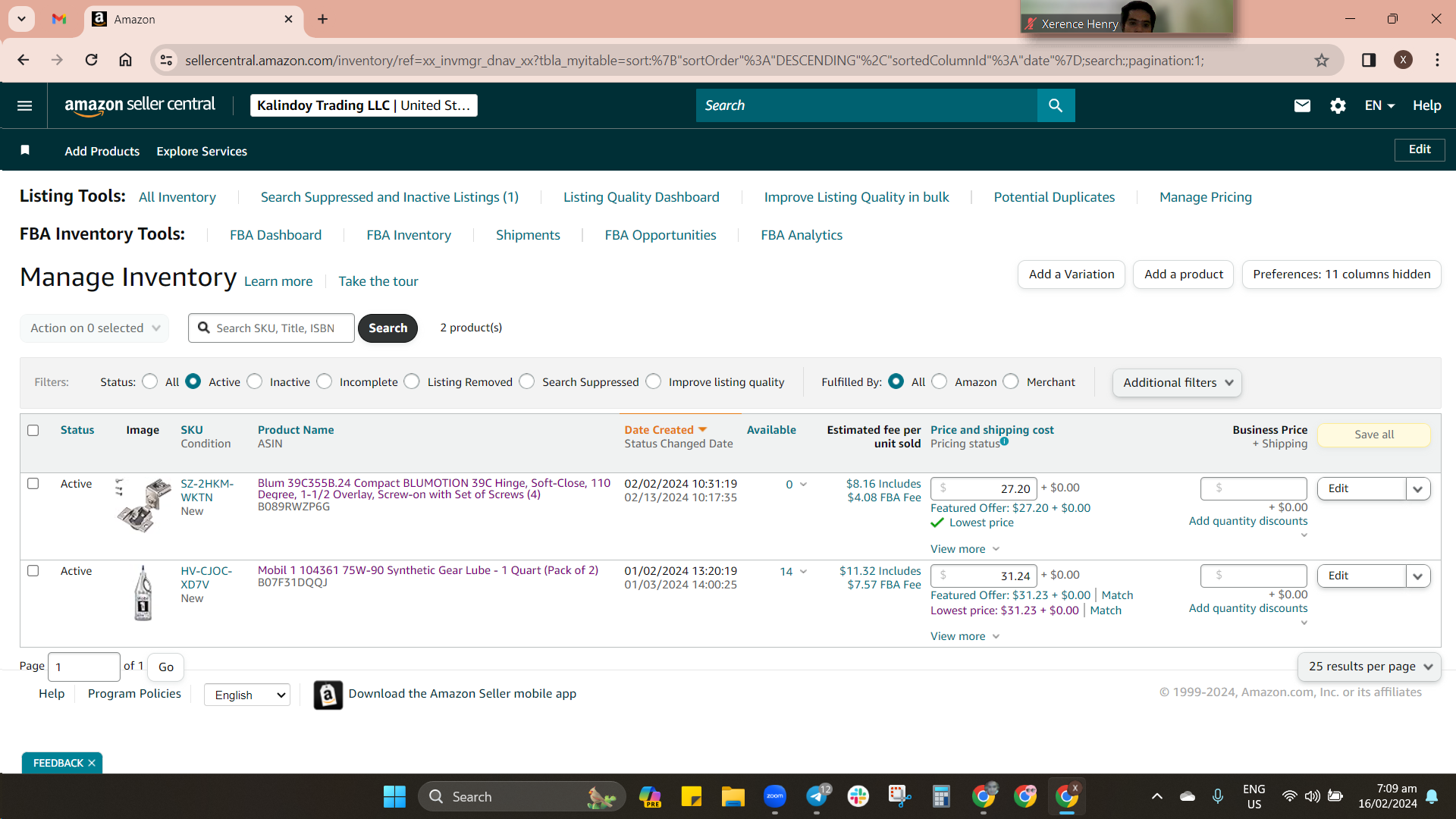Open the All Inventory listing tool
The width and height of the screenshot is (1456, 819).
click(x=177, y=197)
